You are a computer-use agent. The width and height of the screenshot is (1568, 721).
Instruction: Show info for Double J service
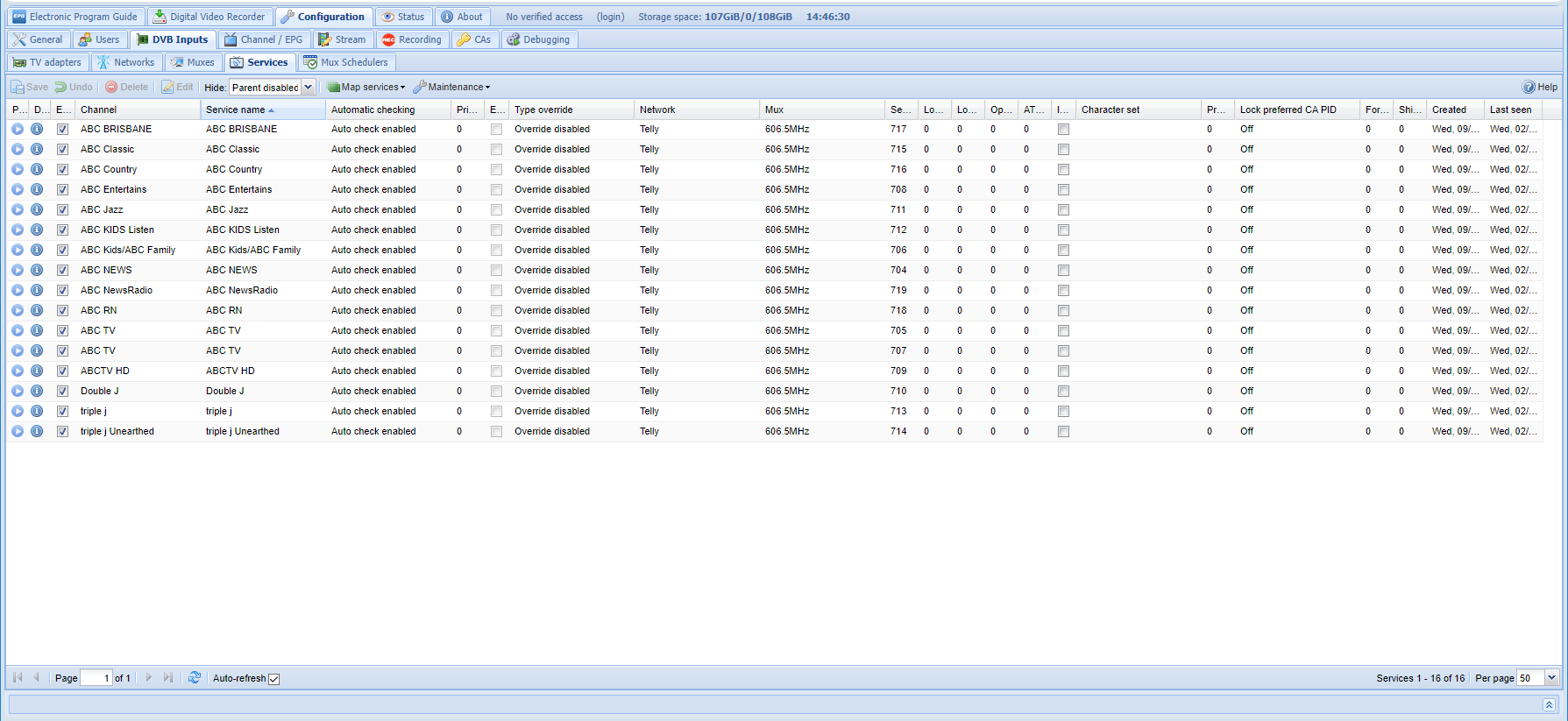37,391
